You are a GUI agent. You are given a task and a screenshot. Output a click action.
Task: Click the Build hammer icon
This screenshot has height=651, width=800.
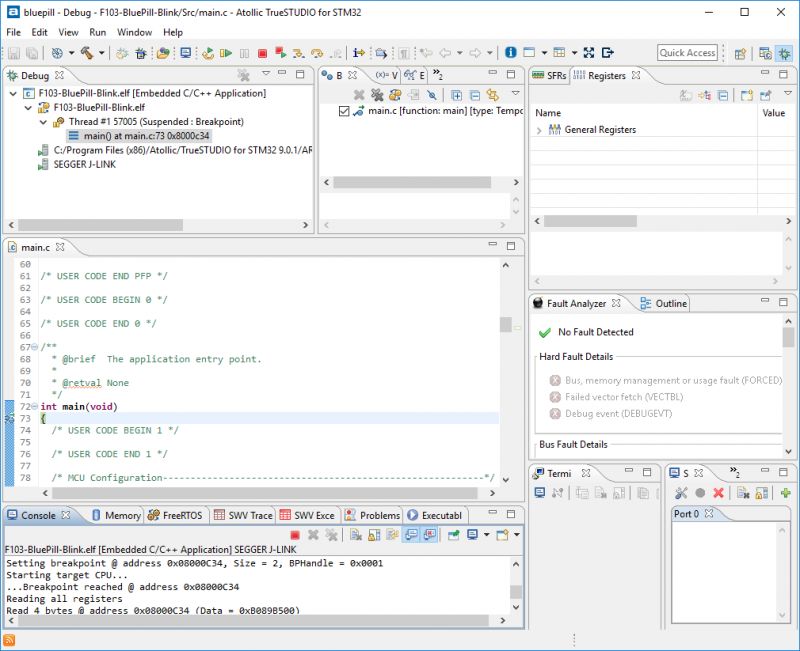87,53
